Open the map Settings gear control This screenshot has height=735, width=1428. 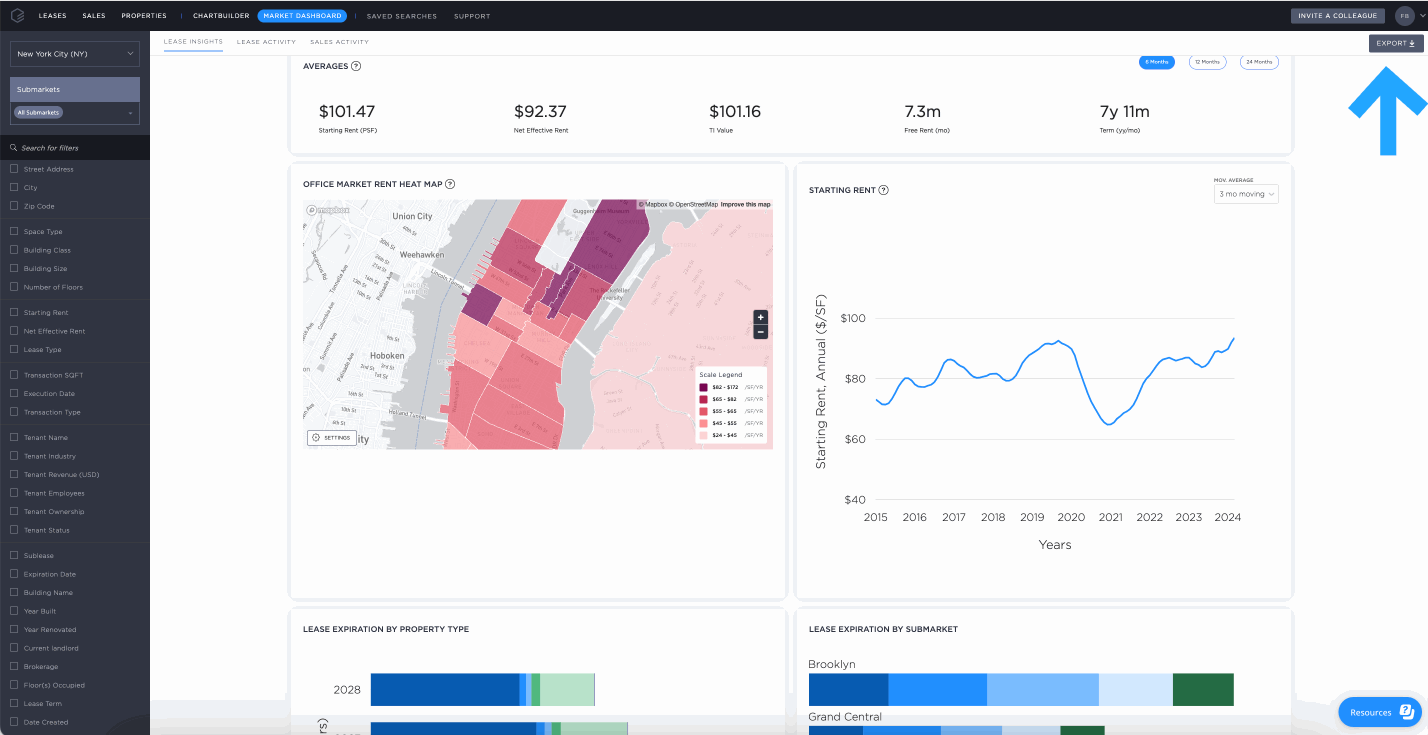click(x=331, y=437)
